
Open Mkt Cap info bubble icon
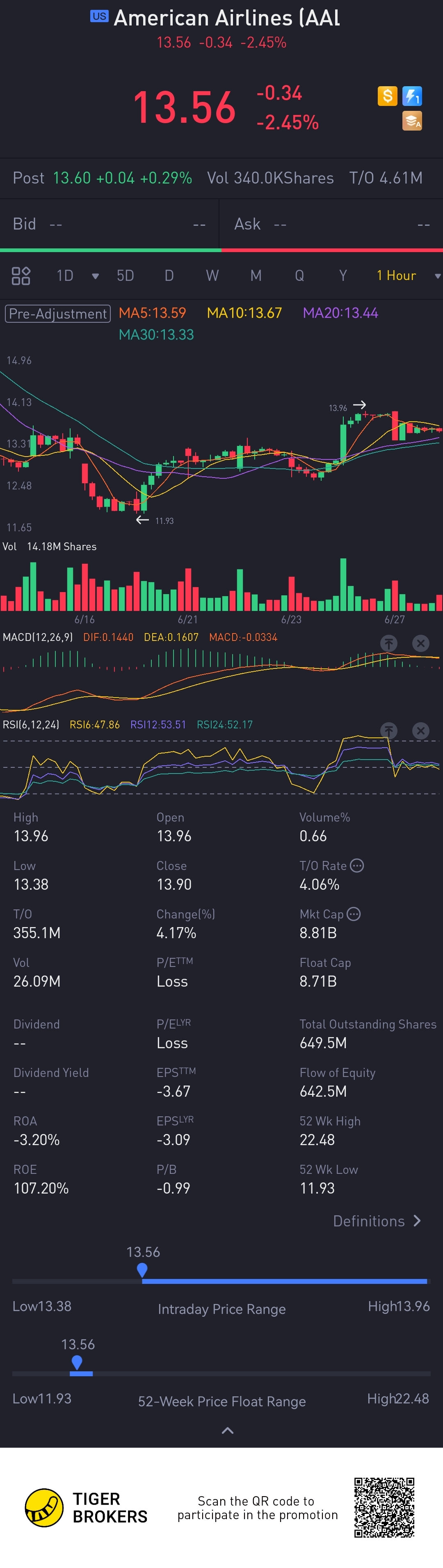[354, 914]
